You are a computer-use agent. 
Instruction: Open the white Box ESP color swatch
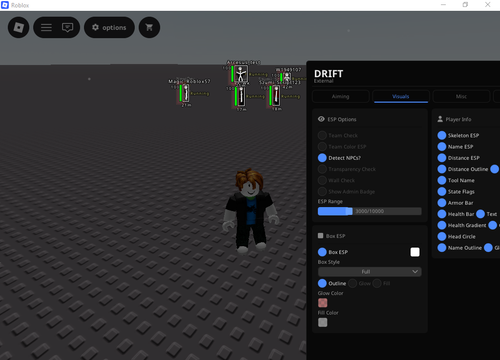[x=415, y=252]
